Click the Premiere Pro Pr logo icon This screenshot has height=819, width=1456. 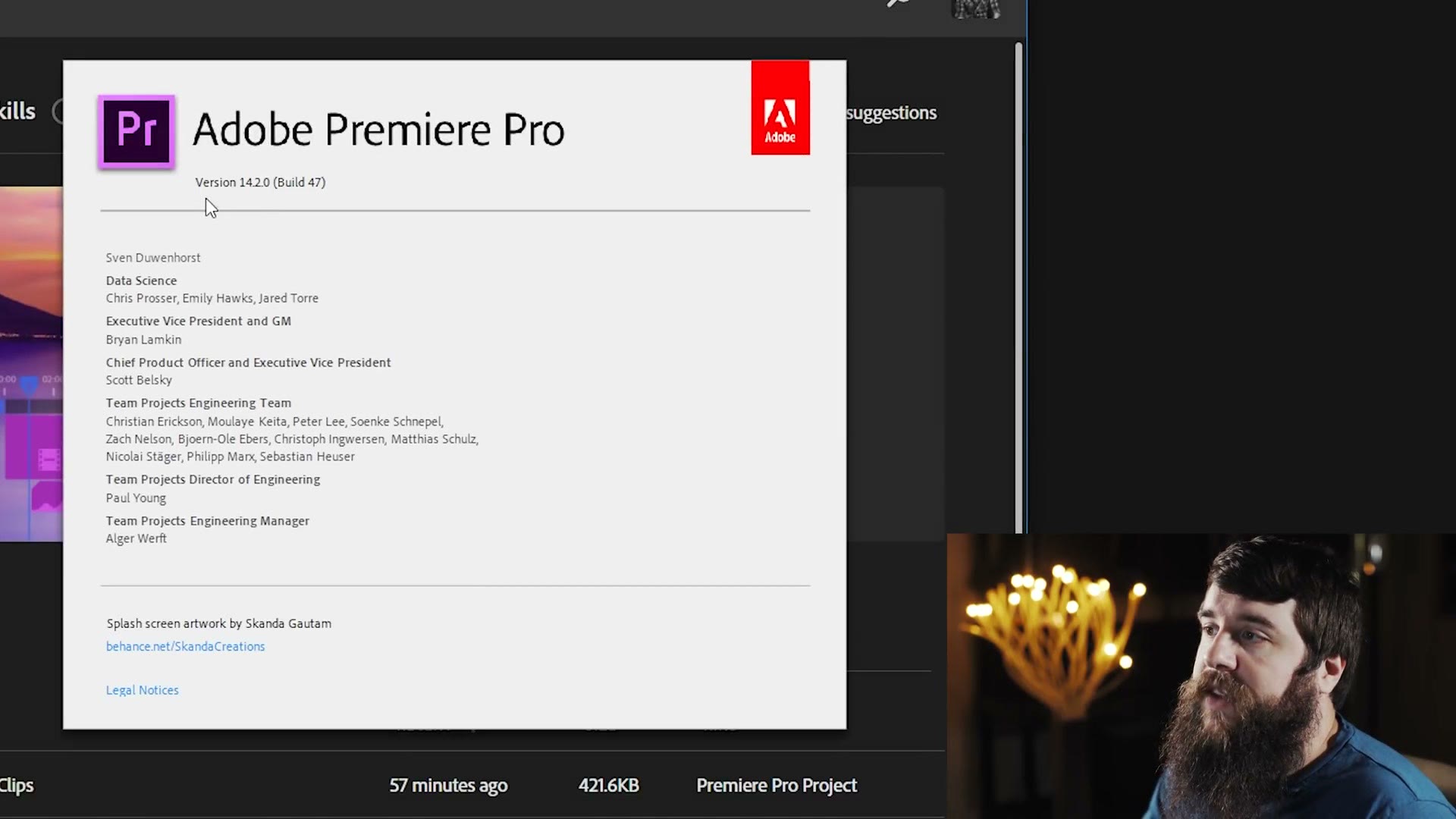136,131
